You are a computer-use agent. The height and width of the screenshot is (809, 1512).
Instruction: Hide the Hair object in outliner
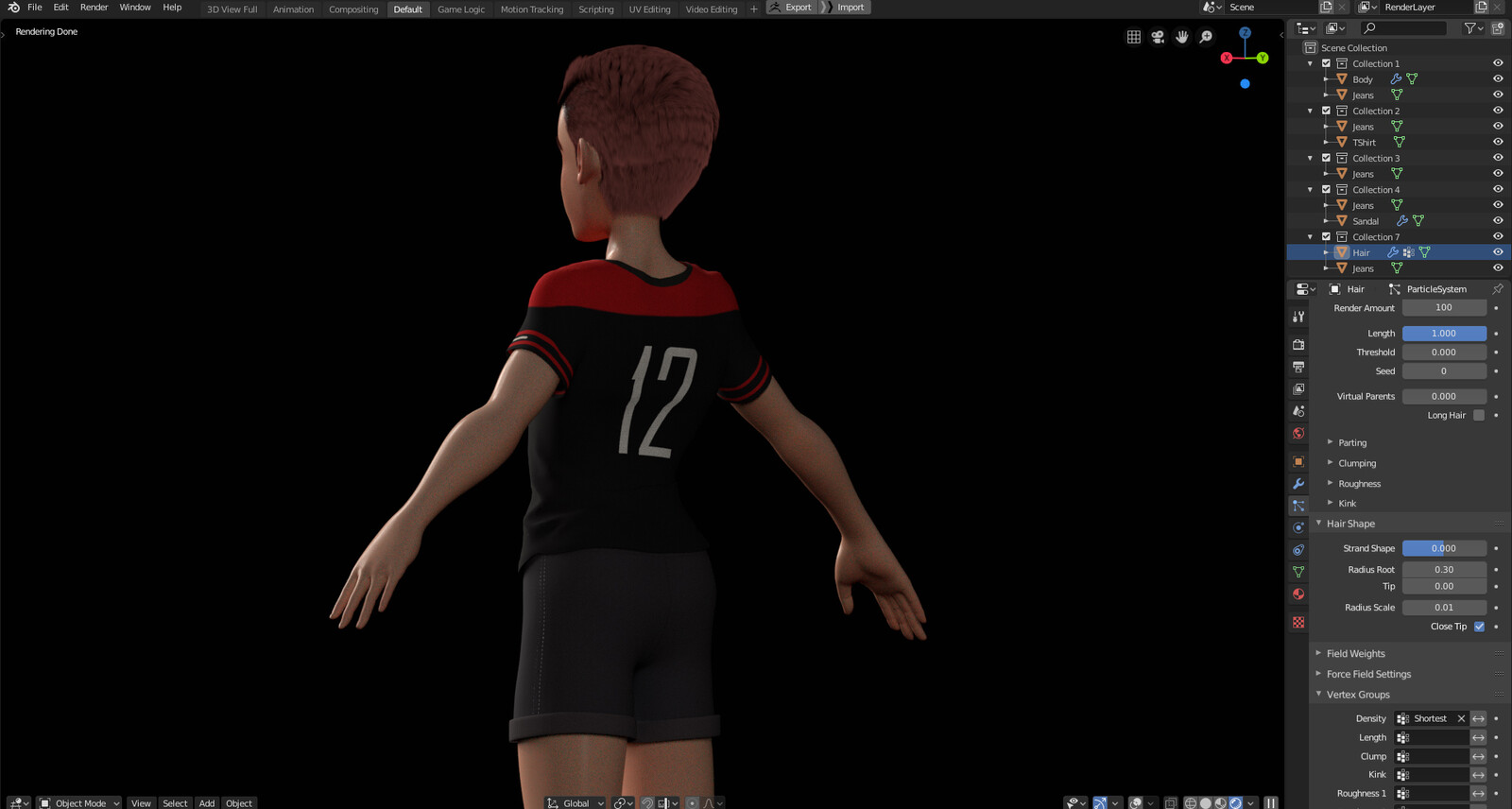(x=1498, y=252)
